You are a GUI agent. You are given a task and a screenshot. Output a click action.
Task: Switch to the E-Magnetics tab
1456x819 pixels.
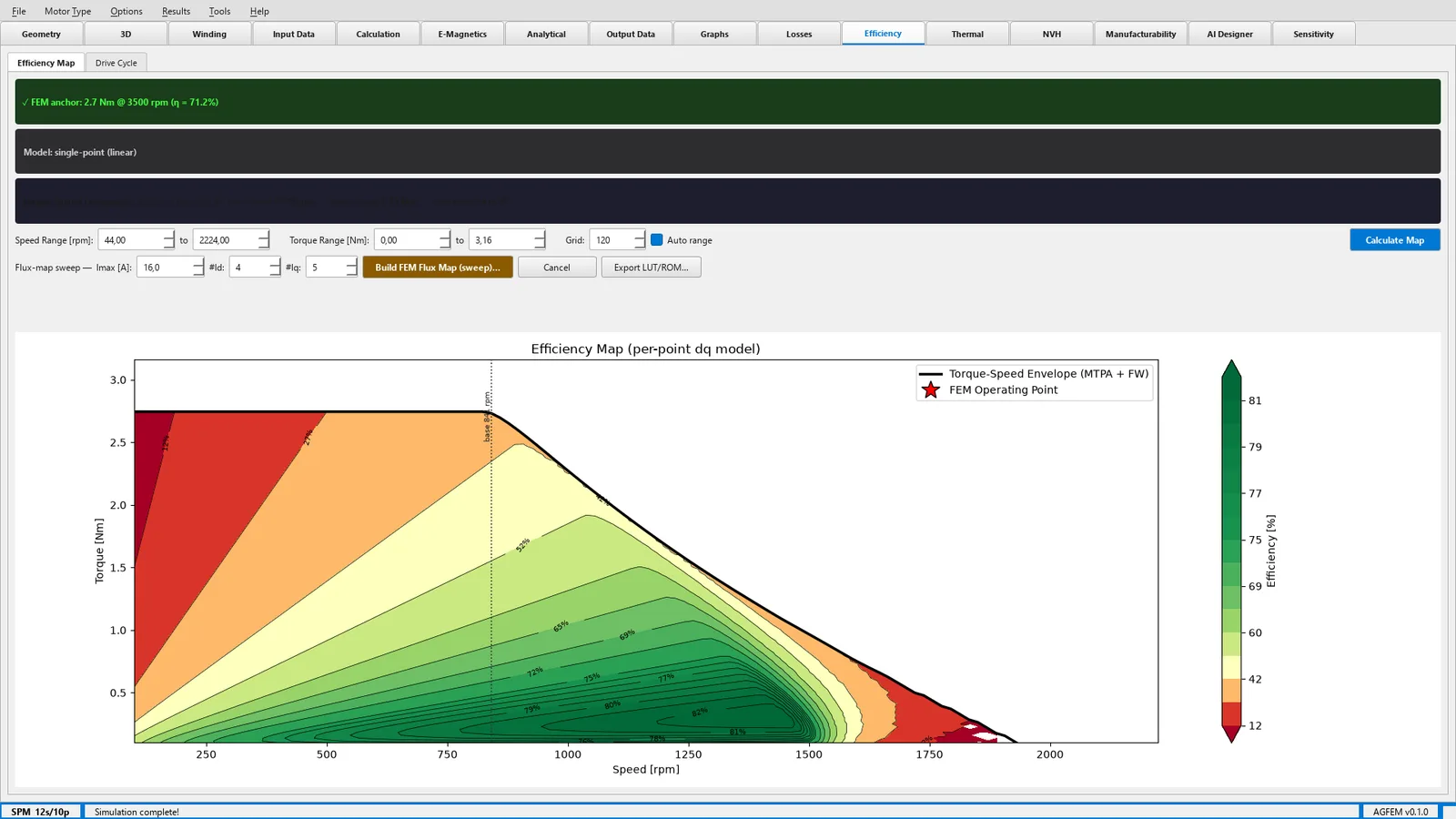(x=462, y=34)
